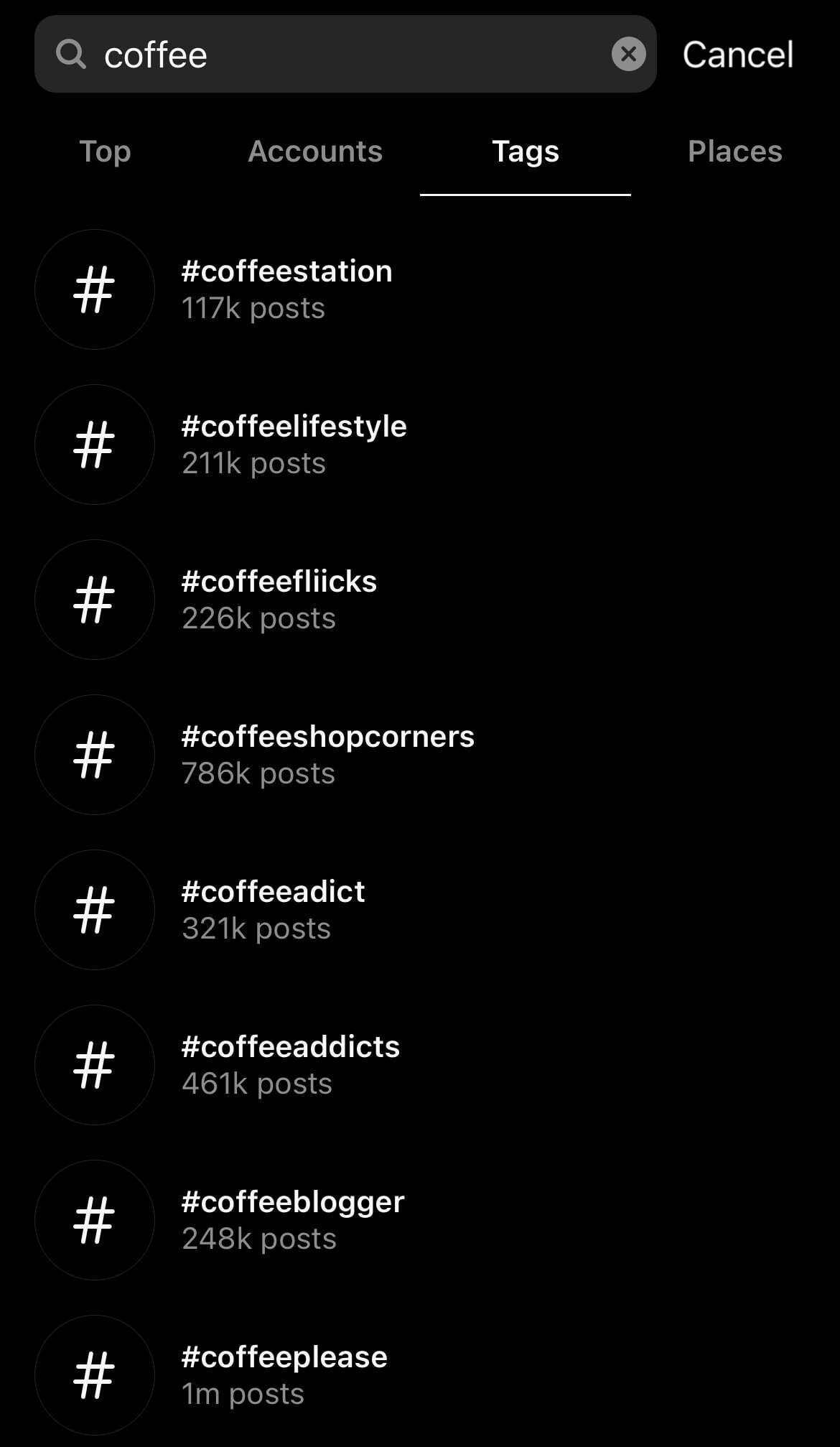Tap the hashtag icon beside #coffeelifestyle
Viewport: 840px width, 1447px height.
pyautogui.click(x=94, y=445)
